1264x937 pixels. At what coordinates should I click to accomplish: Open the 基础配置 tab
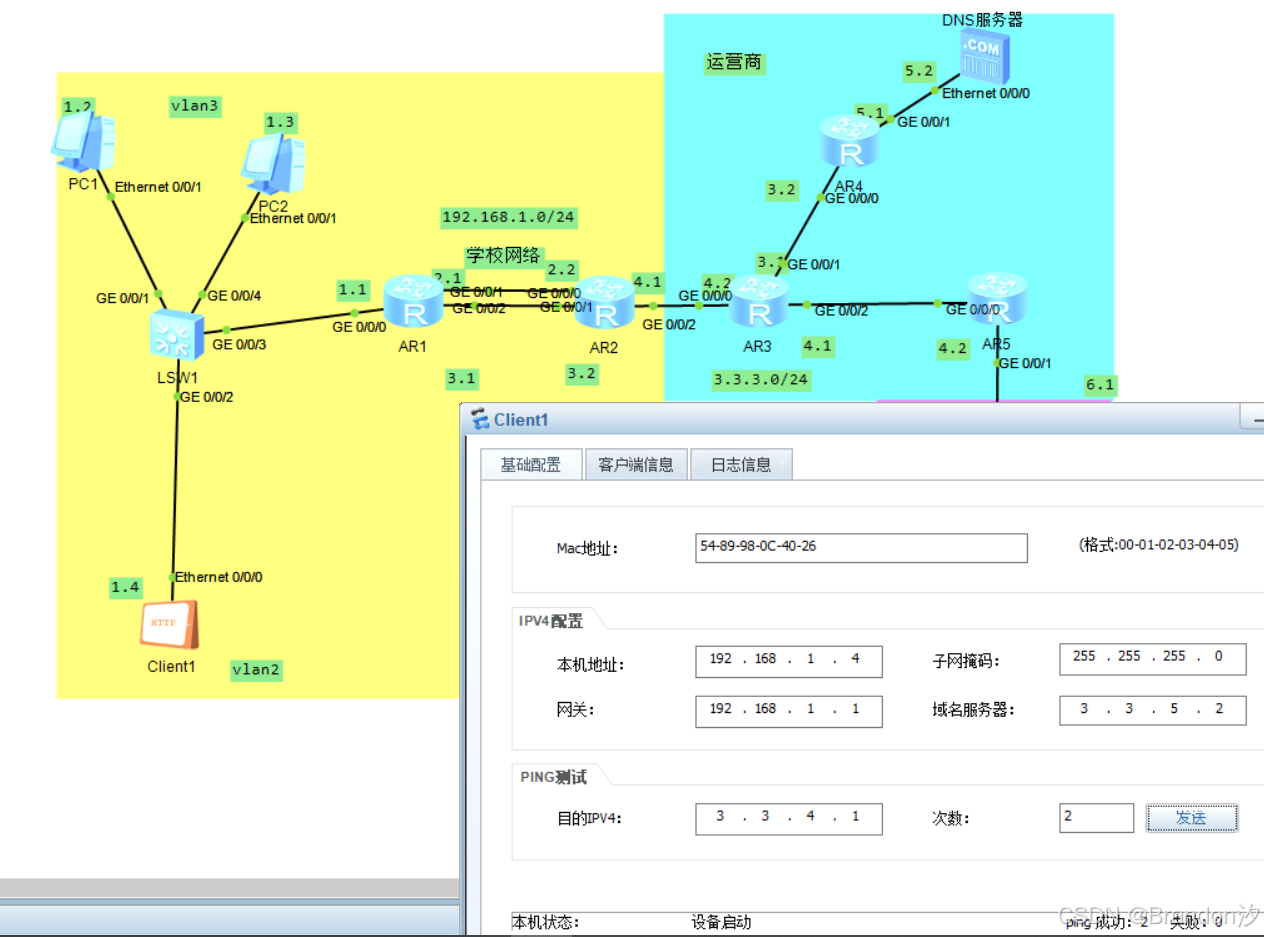[531, 464]
